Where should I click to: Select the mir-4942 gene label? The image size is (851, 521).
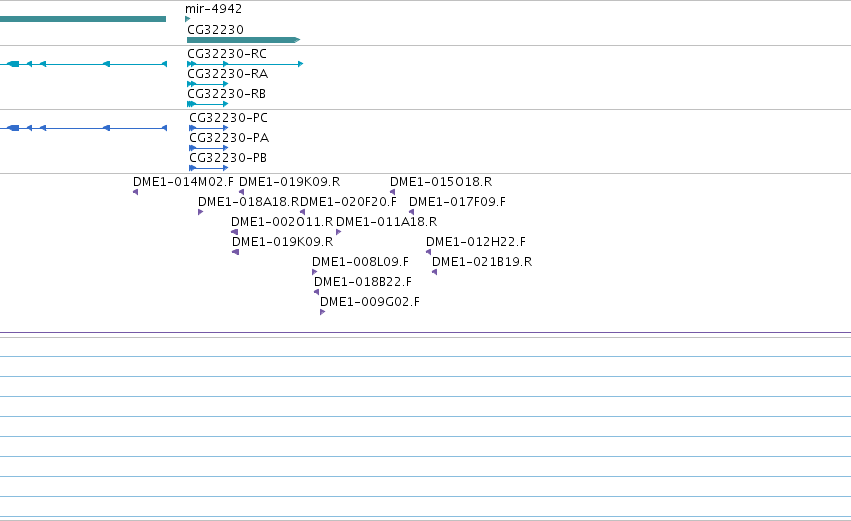213,9
